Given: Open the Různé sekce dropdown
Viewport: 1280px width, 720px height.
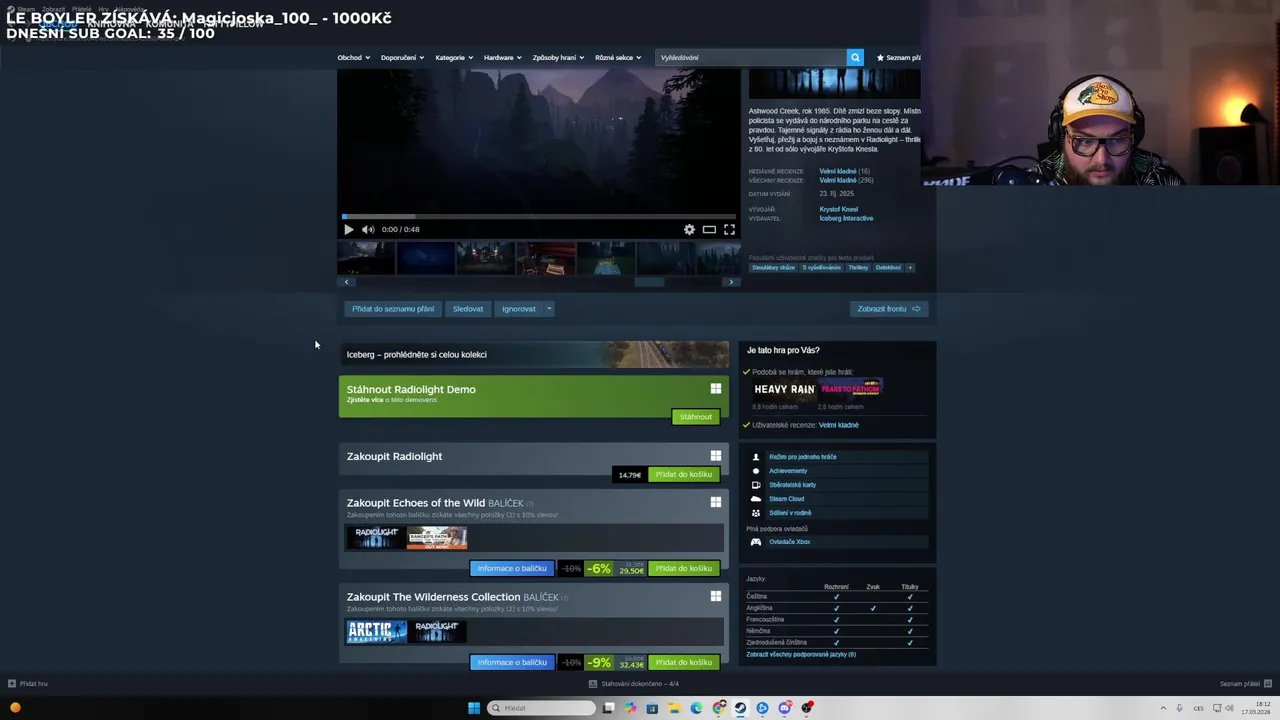Looking at the screenshot, I should point(618,57).
